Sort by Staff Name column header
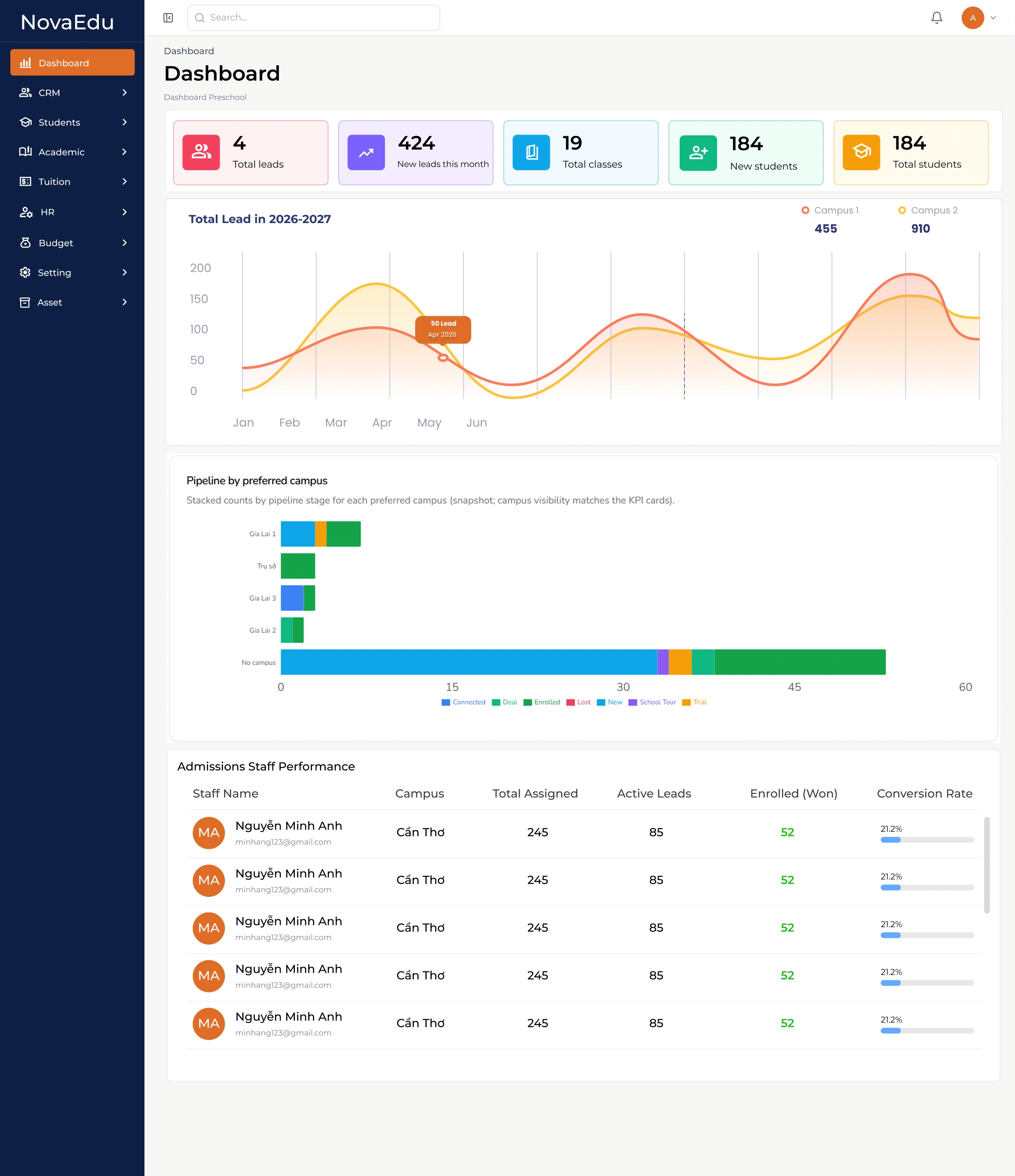This screenshot has width=1015, height=1176. 225,793
